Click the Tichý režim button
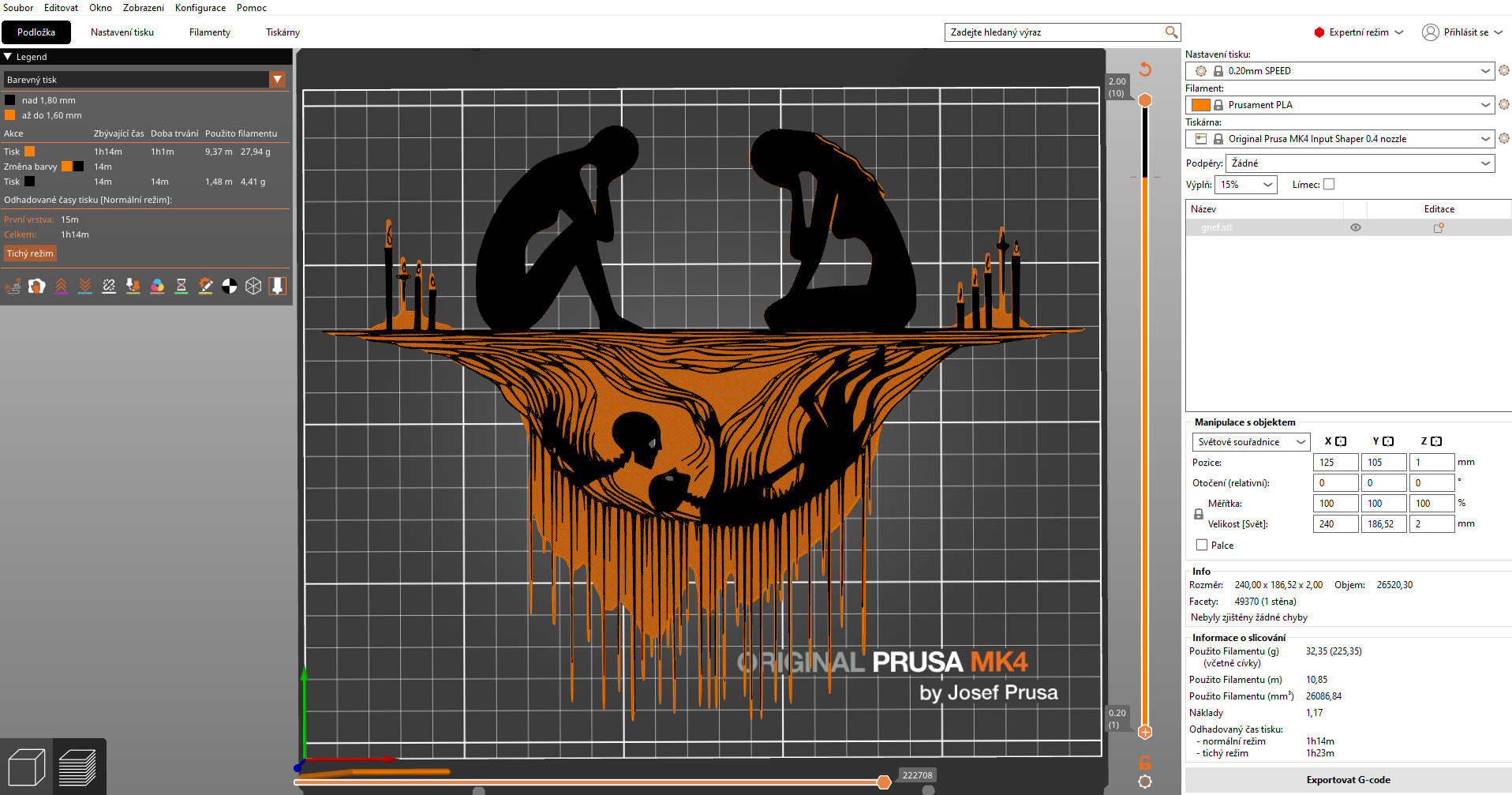Viewport: 1512px width, 795px height. [x=30, y=253]
